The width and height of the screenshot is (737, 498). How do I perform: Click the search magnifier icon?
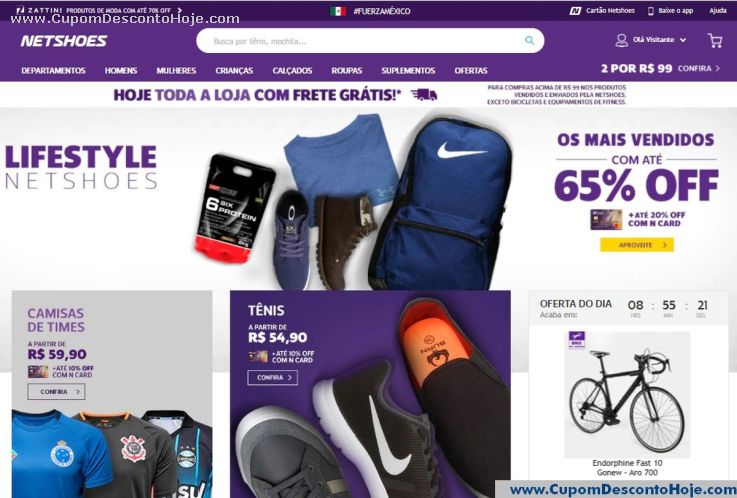pos(529,40)
